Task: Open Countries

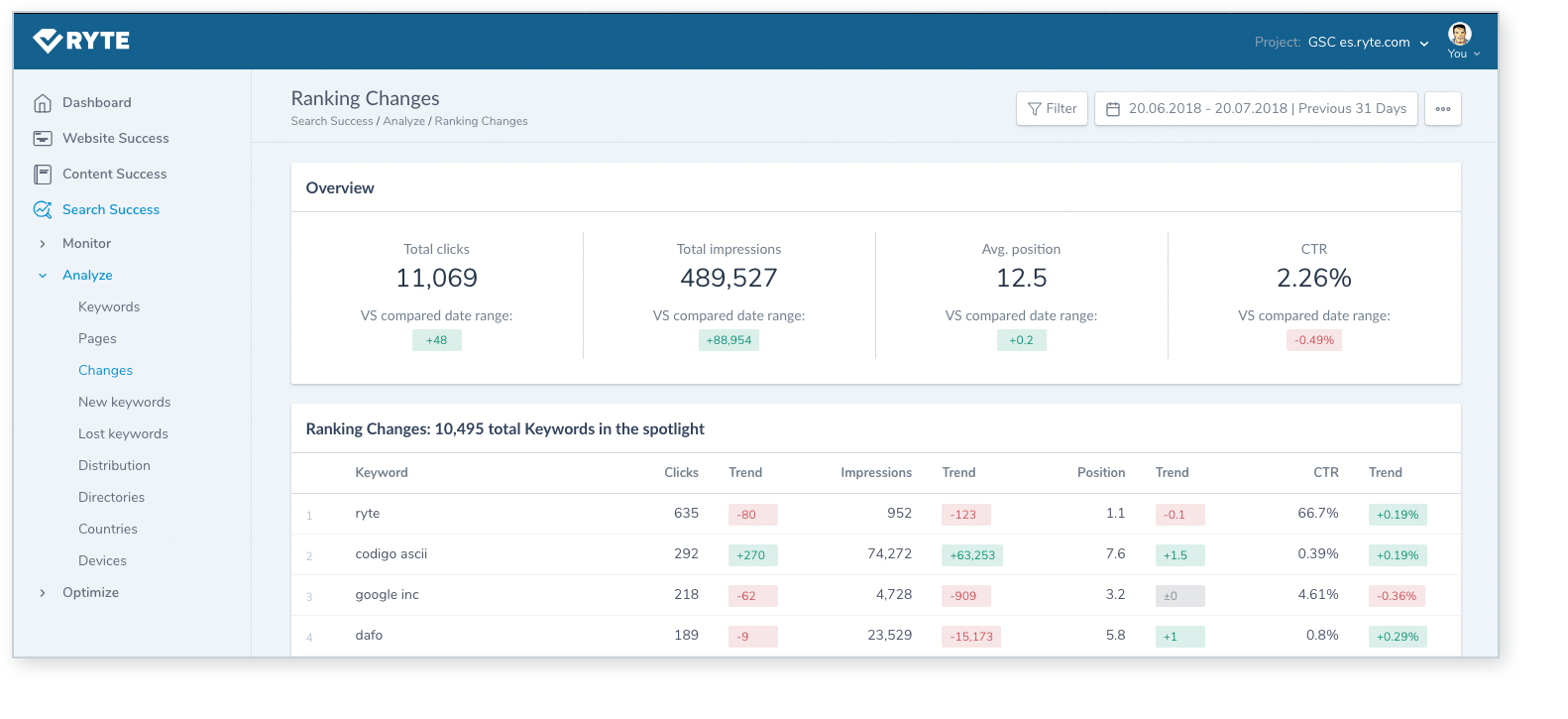Action: [x=108, y=530]
